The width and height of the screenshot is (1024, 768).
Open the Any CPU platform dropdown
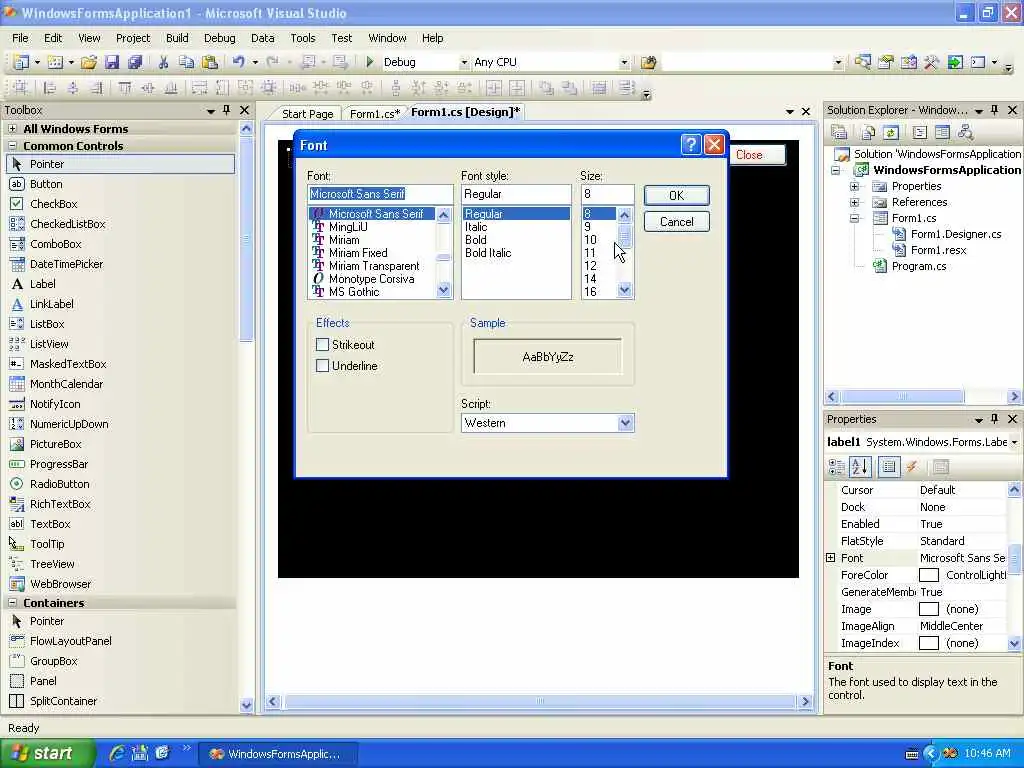(624, 63)
